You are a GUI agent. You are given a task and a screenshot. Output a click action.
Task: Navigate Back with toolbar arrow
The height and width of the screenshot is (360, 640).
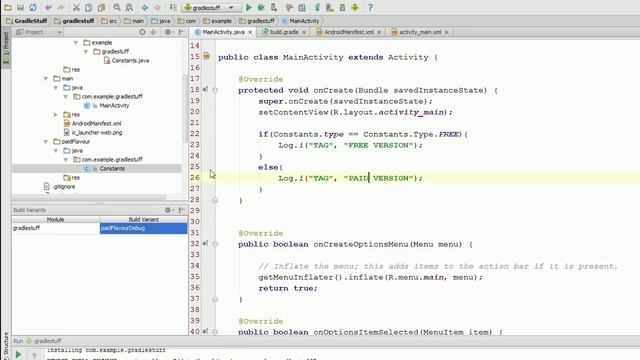click(x=144, y=7)
